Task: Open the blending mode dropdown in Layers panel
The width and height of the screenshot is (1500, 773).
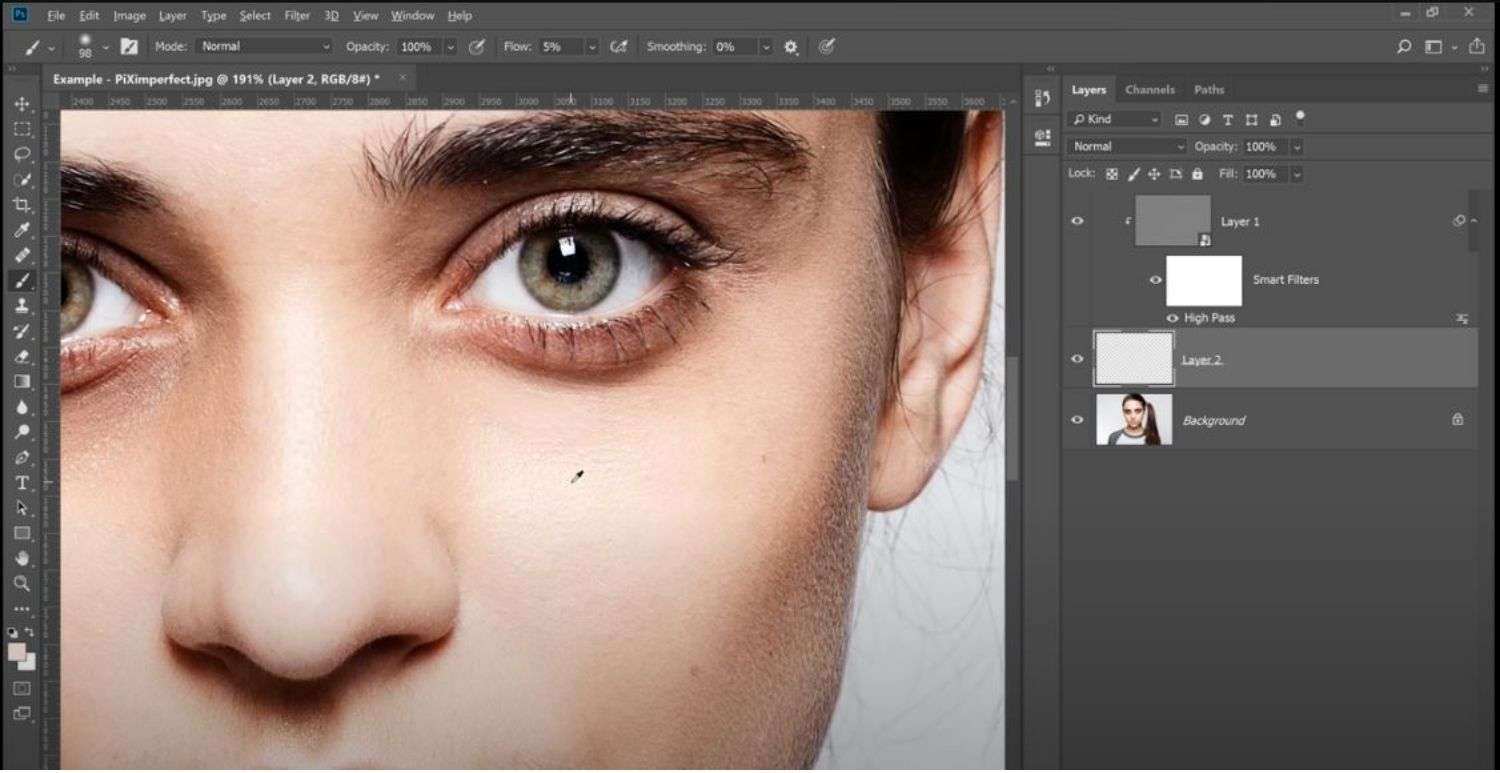Action: (x=1126, y=146)
